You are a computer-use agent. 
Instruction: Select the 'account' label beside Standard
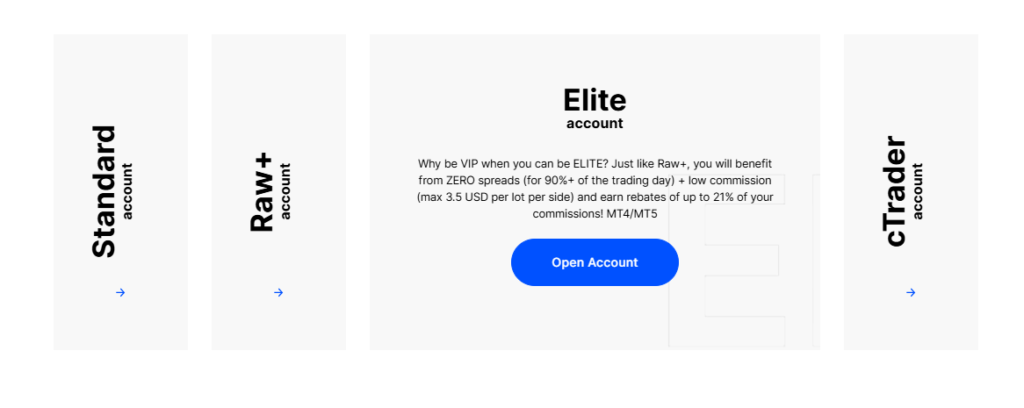pyautogui.click(x=127, y=191)
